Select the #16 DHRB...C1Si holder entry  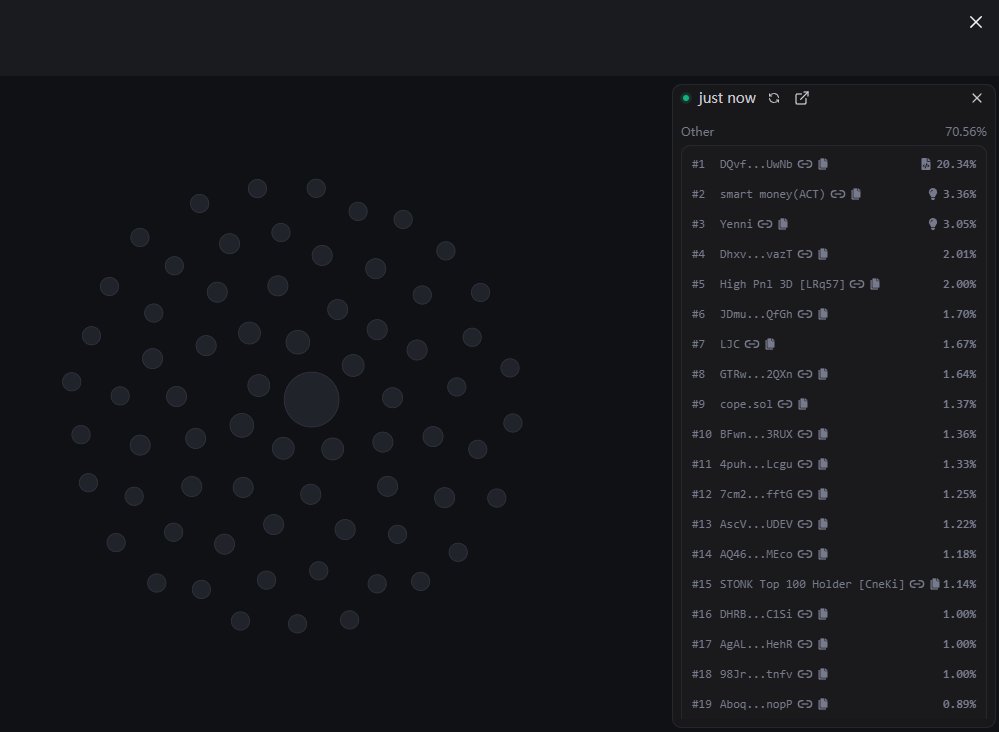(x=755, y=614)
